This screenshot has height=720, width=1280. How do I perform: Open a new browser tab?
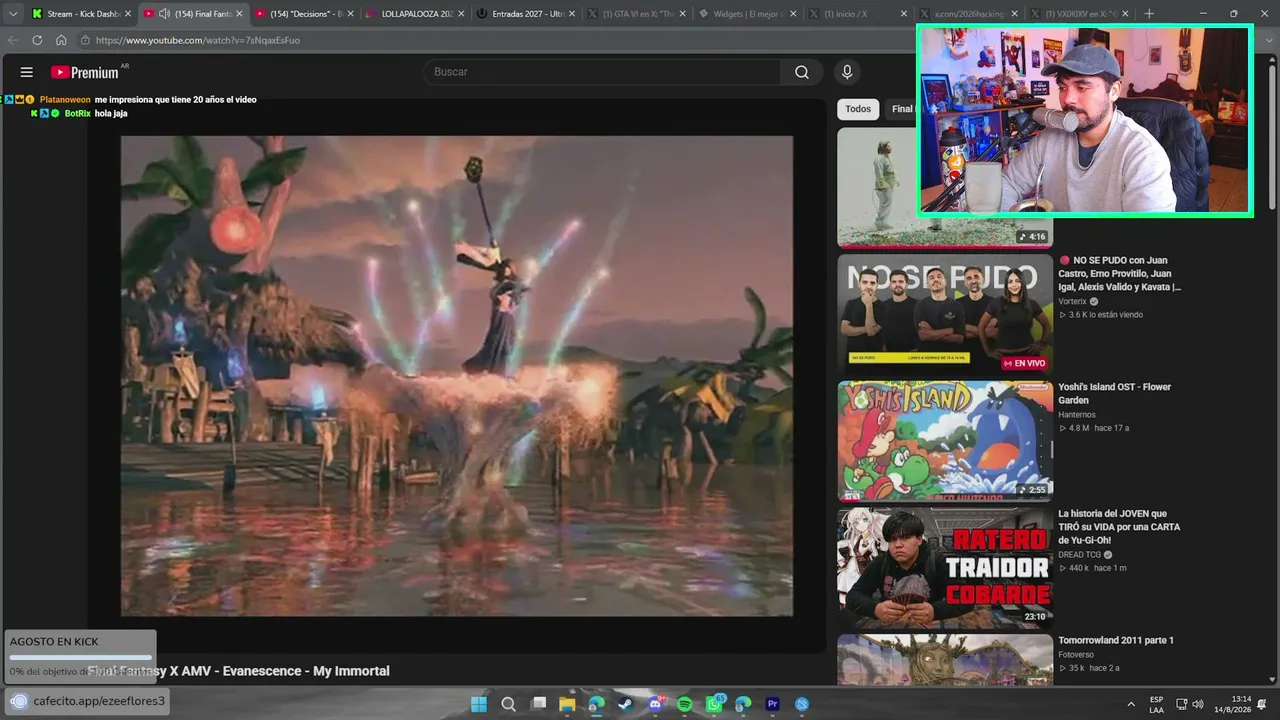click(x=1149, y=14)
